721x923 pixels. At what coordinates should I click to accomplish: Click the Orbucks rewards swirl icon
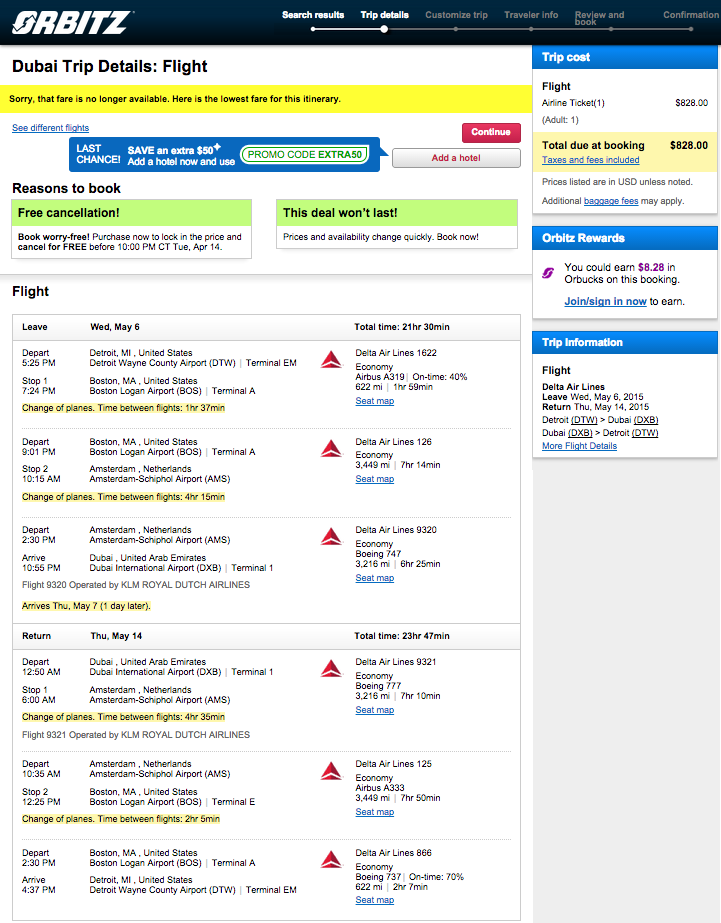point(548,273)
